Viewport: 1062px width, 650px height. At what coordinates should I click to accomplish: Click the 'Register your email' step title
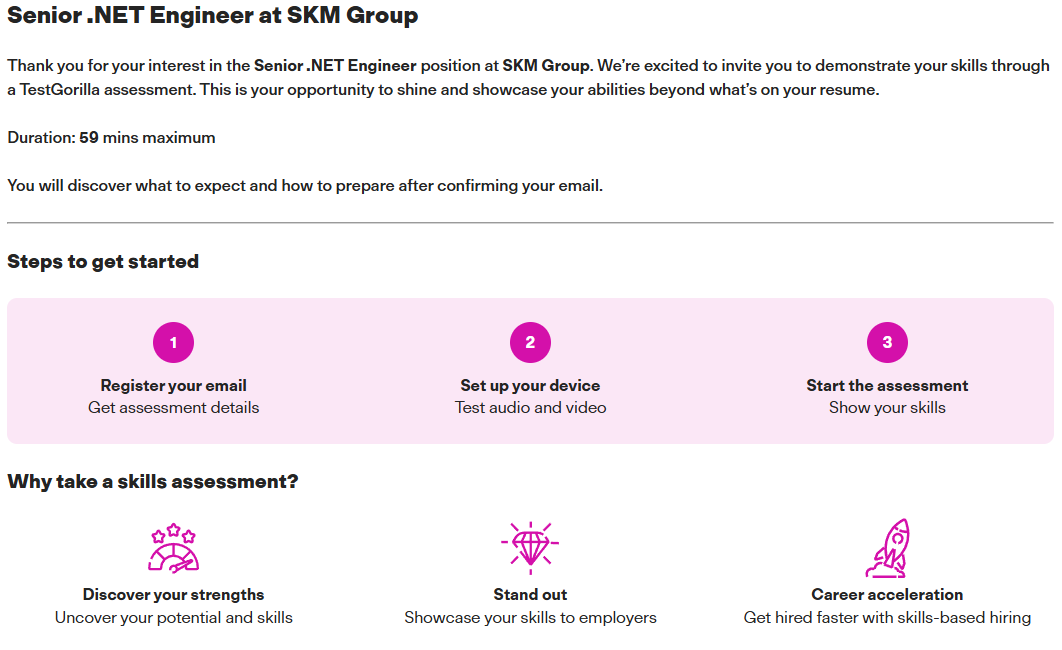pyautogui.click(x=173, y=385)
